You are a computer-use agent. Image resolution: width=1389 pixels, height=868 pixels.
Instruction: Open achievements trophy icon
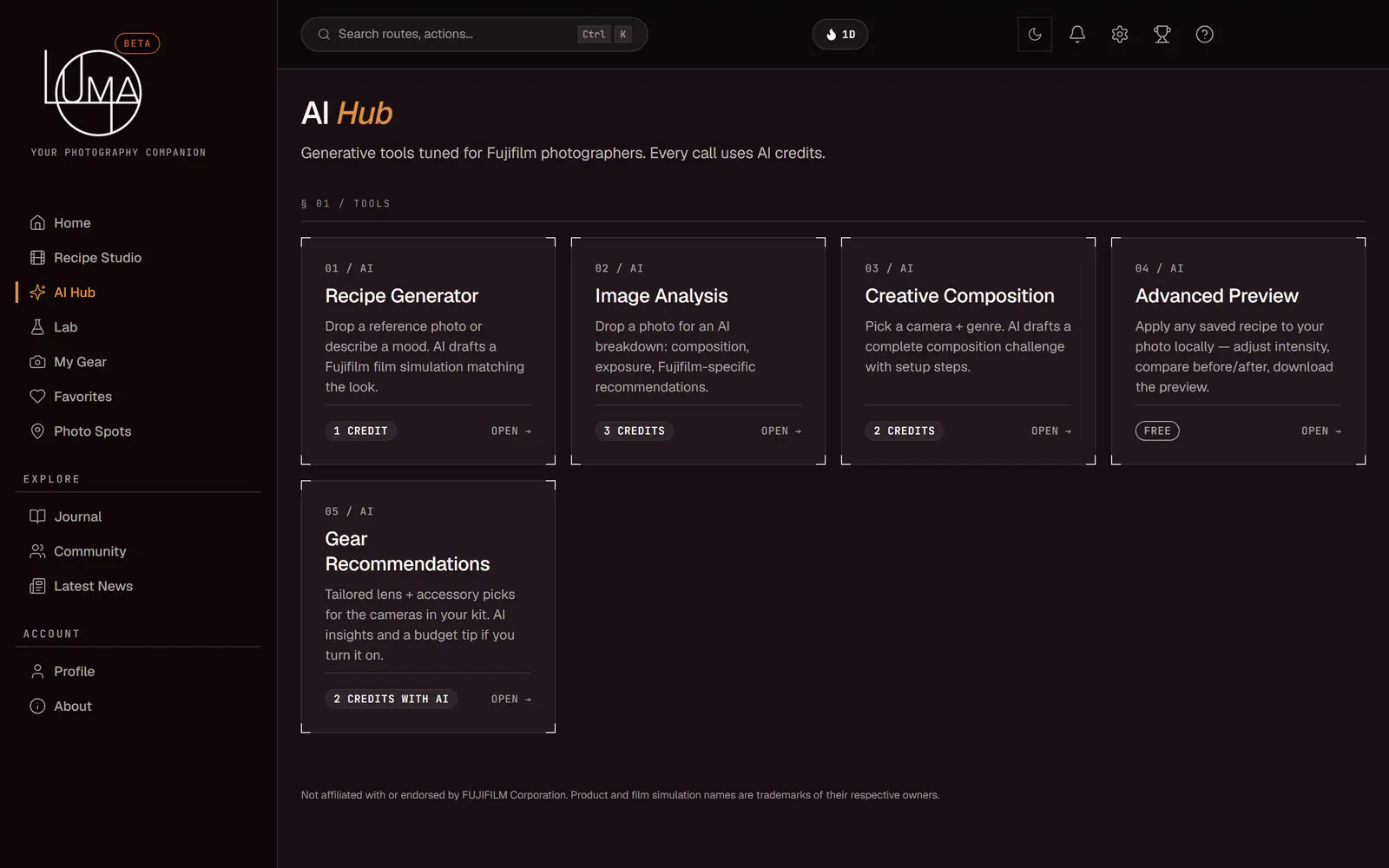click(1162, 35)
